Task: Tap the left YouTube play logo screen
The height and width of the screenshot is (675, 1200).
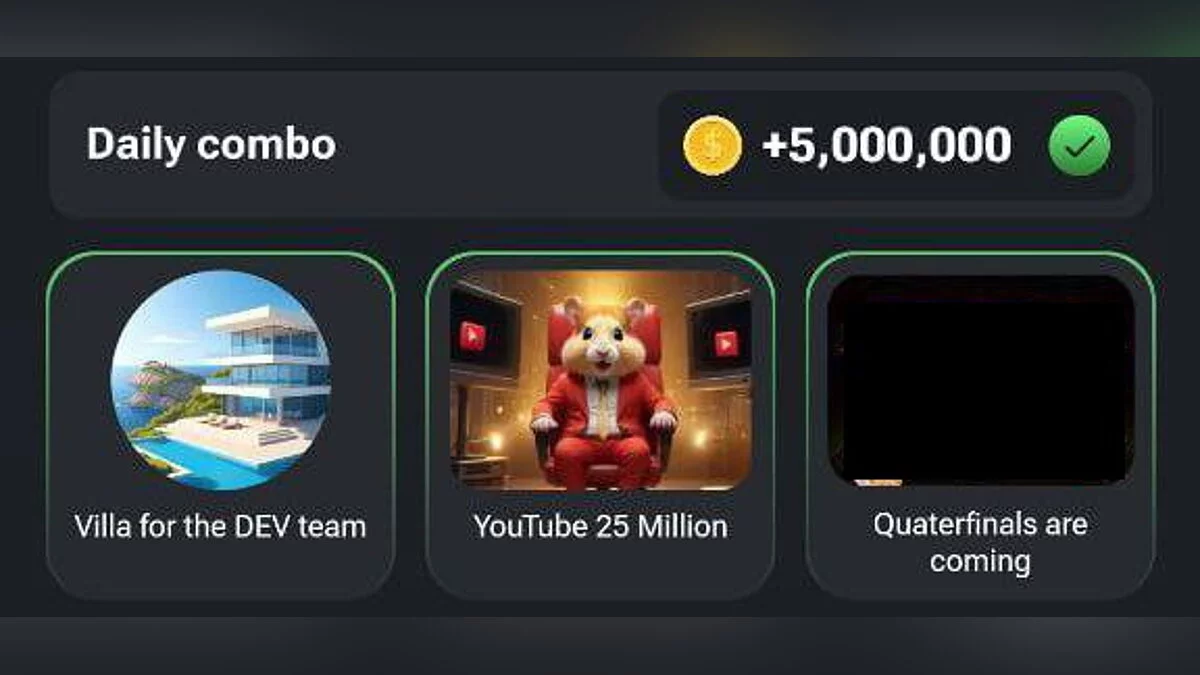Action: tap(473, 337)
